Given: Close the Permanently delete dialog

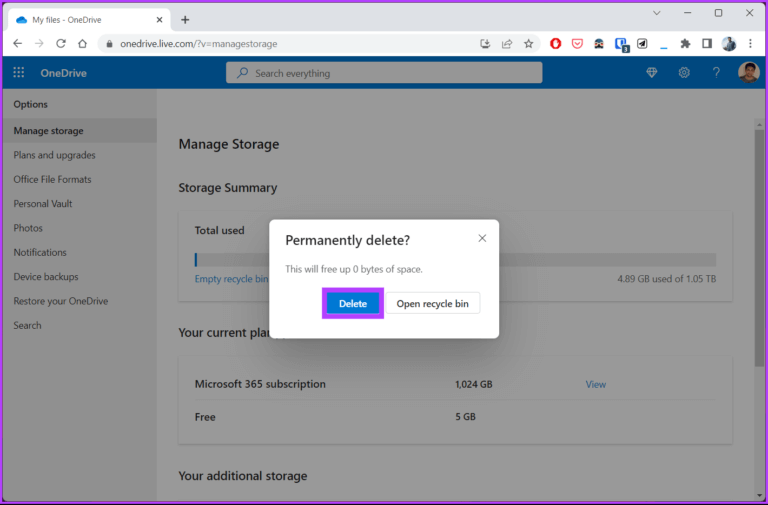Looking at the screenshot, I should pos(482,238).
